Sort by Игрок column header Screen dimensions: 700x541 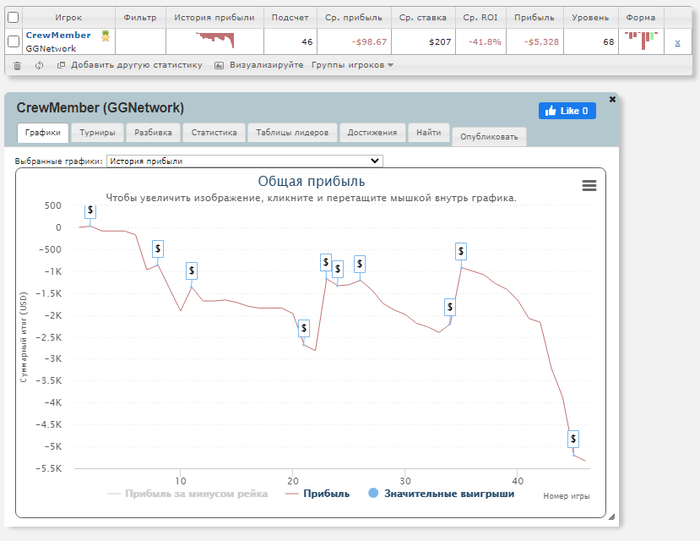[x=69, y=17]
